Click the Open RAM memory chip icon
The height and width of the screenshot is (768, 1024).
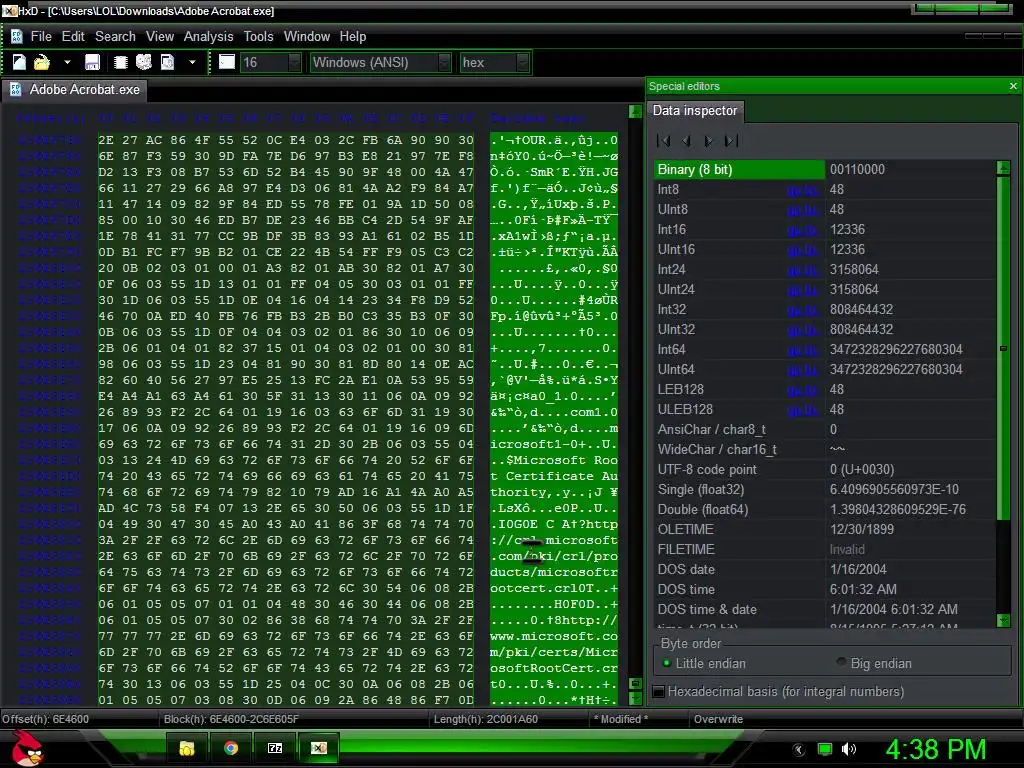120,62
